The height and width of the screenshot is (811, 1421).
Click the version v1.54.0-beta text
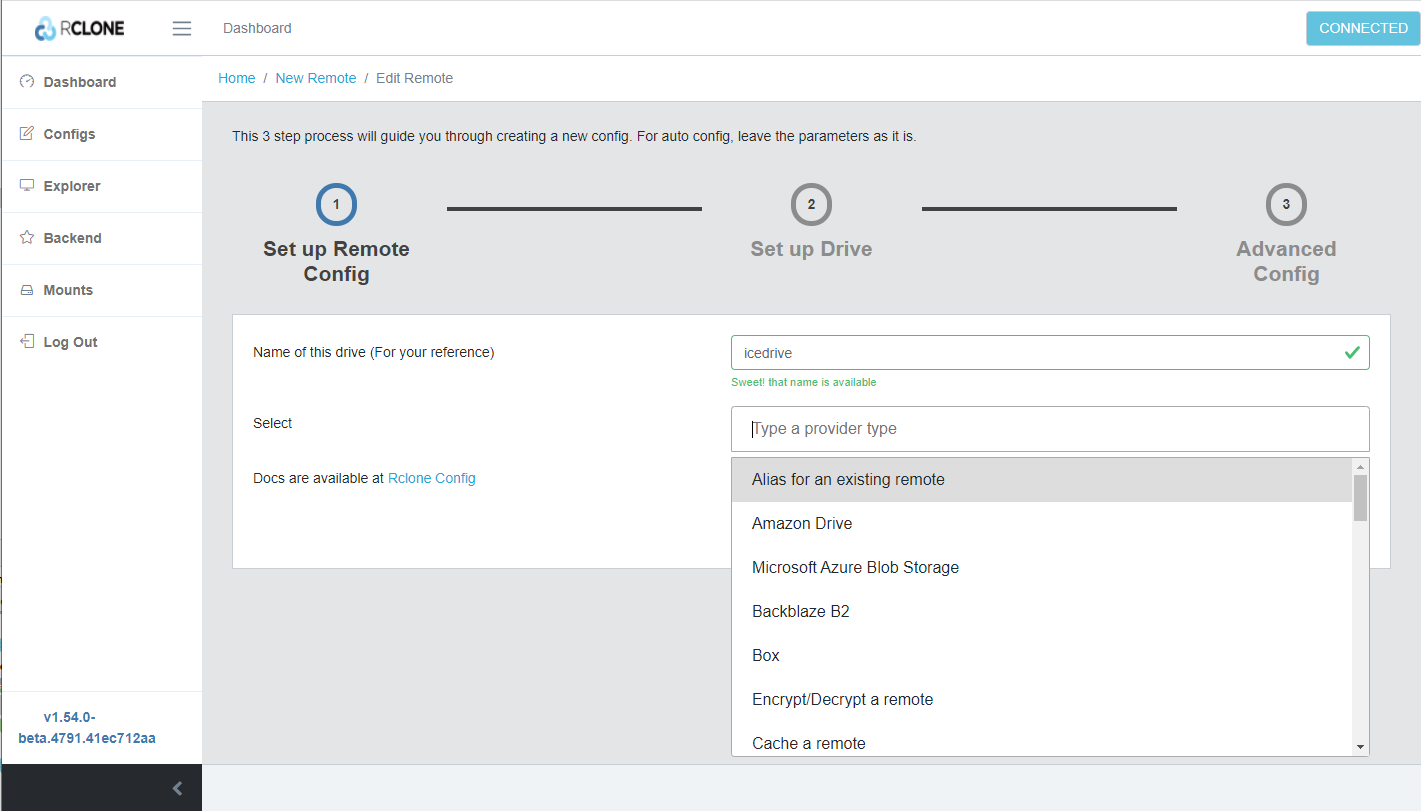pos(87,728)
